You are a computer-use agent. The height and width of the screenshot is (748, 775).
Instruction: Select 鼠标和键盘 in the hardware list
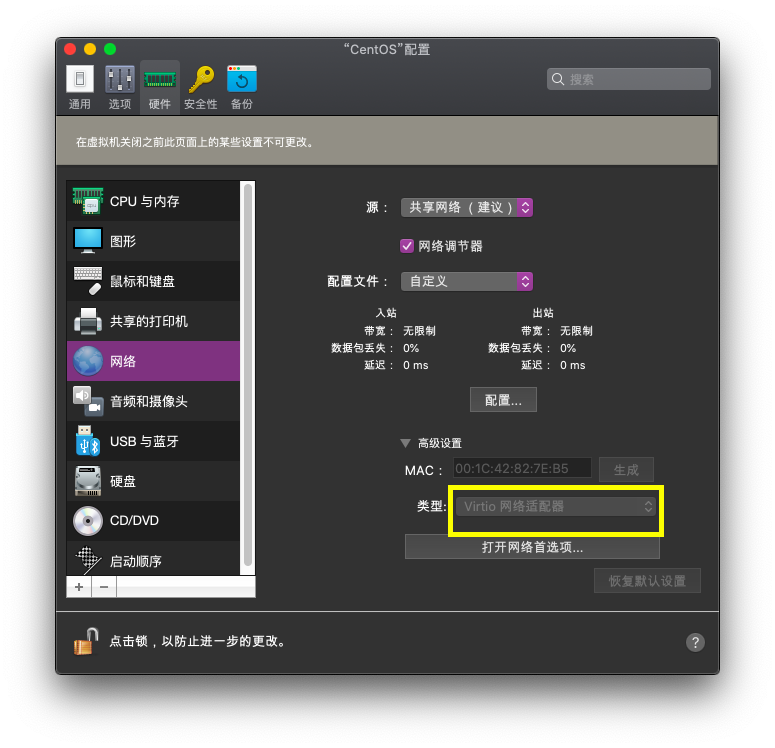153,281
